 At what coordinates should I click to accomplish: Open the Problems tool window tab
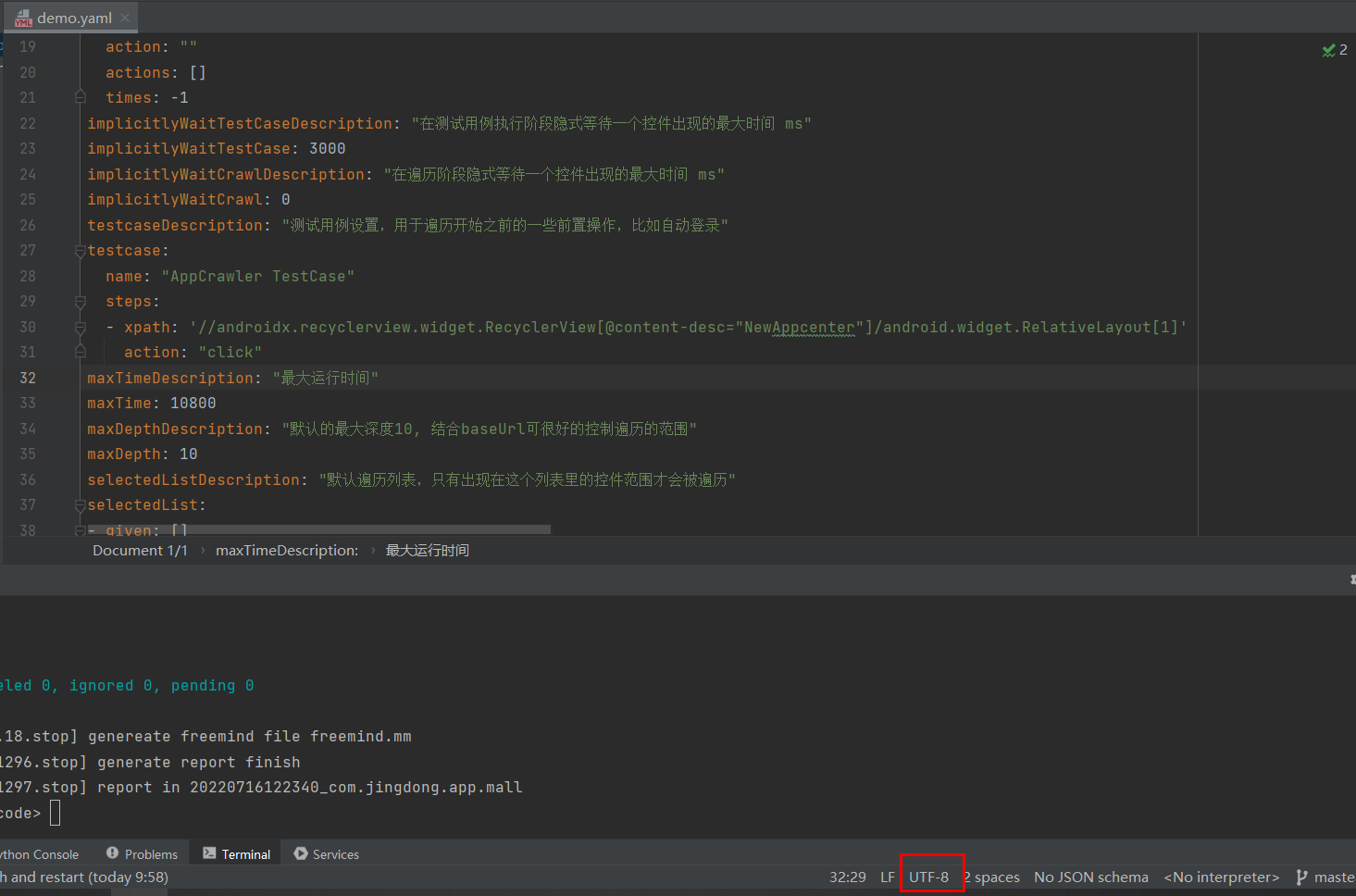click(x=142, y=854)
